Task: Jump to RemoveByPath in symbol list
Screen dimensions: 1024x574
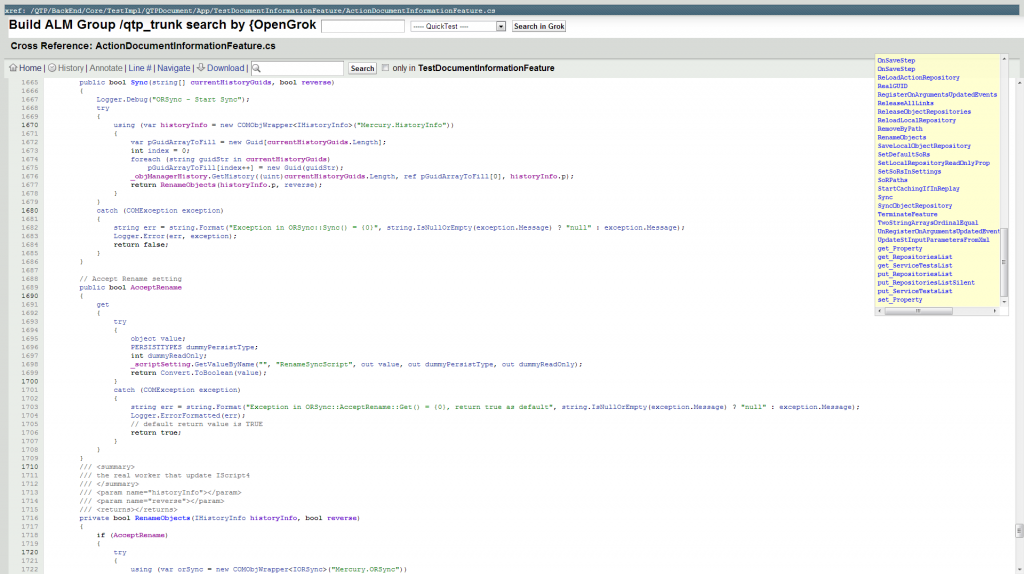Action: tap(900, 129)
